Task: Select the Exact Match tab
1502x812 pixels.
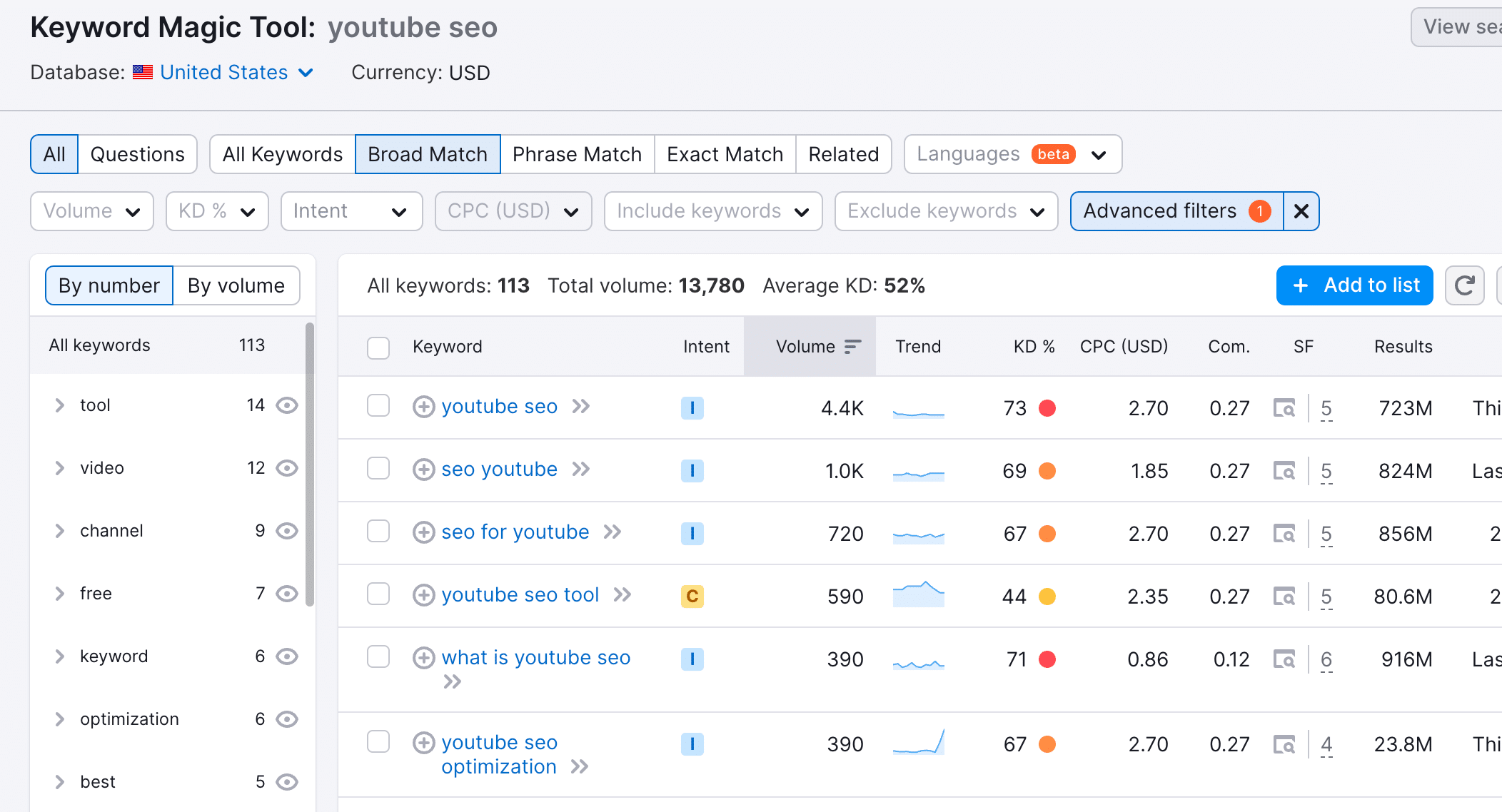Action: coord(725,154)
